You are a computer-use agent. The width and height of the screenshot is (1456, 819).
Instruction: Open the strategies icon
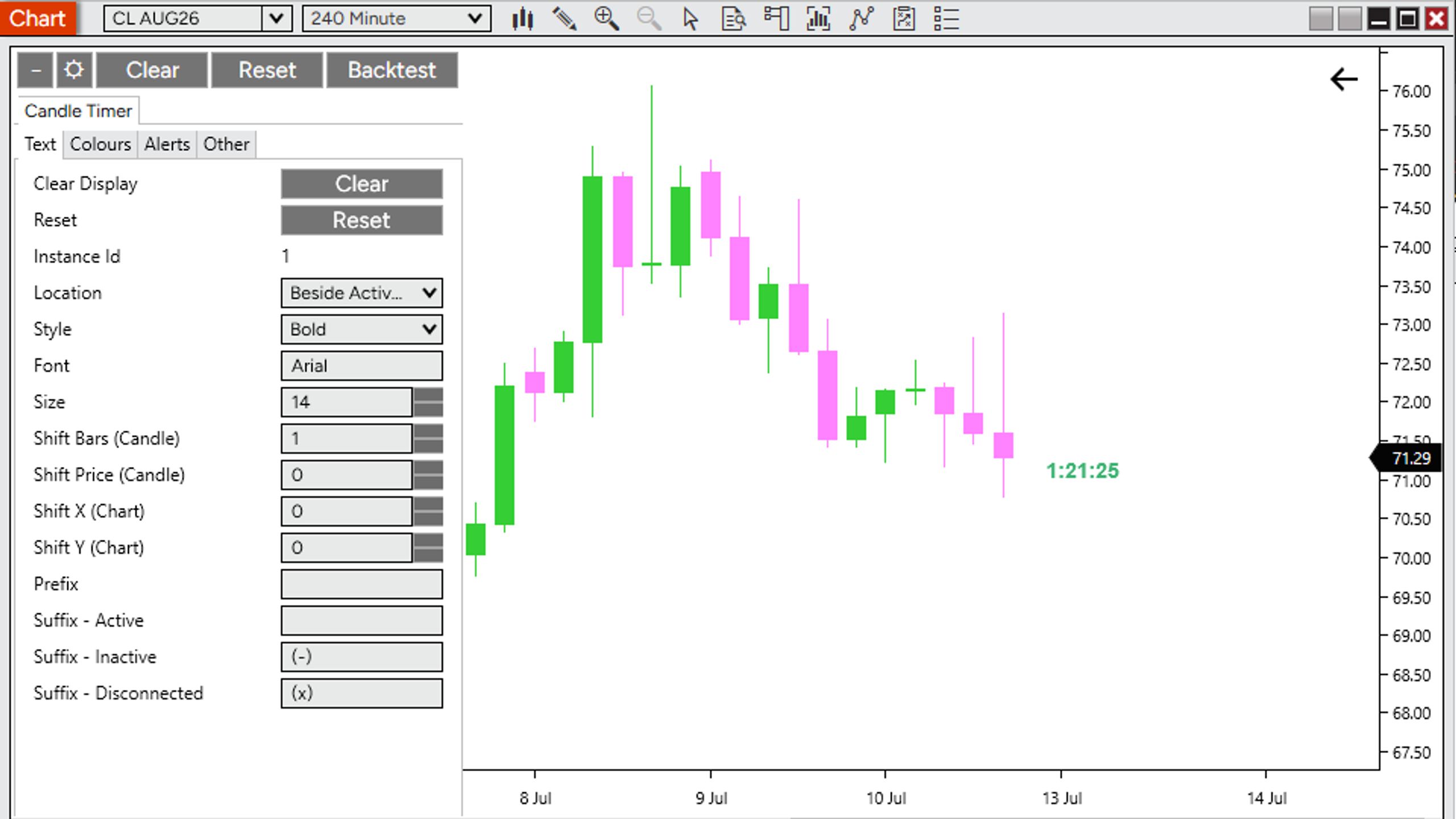[x=861, y=19]
